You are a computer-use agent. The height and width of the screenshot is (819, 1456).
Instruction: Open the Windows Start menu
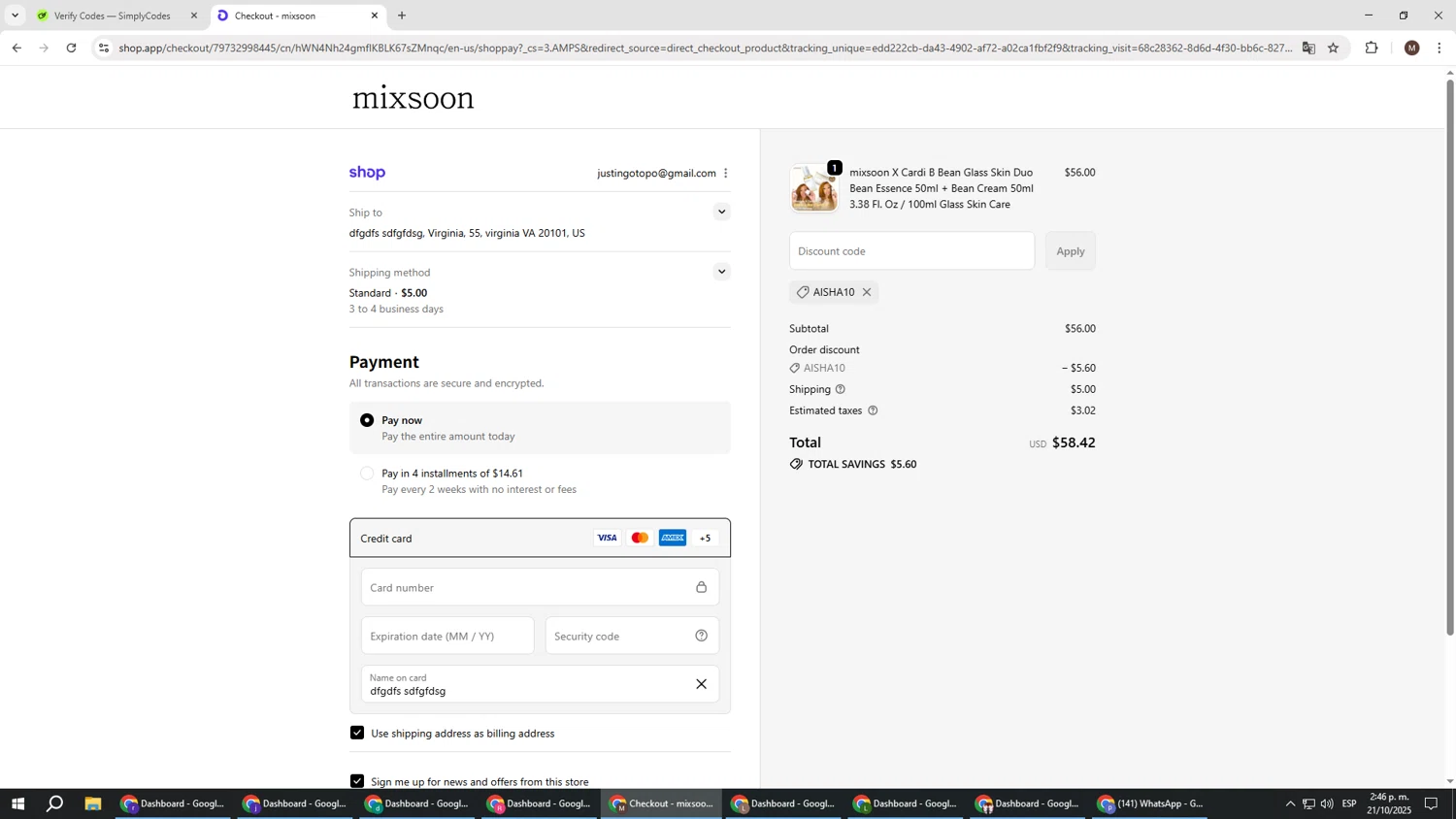17,803
